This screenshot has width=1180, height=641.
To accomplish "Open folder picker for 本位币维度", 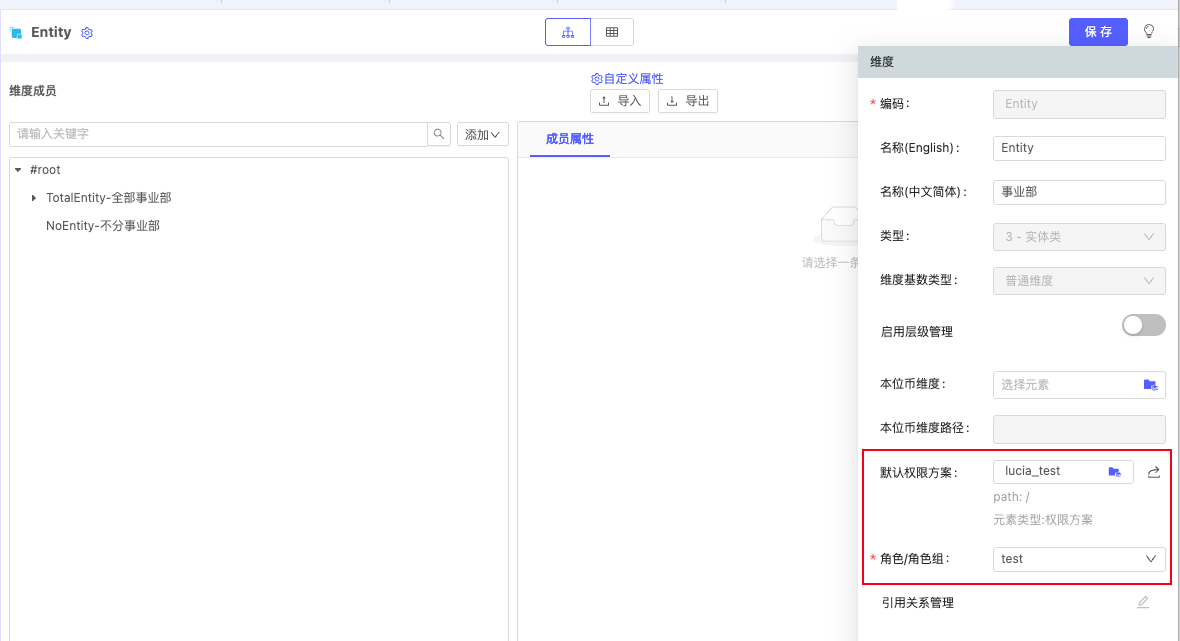I will [x=1150, y=385].
